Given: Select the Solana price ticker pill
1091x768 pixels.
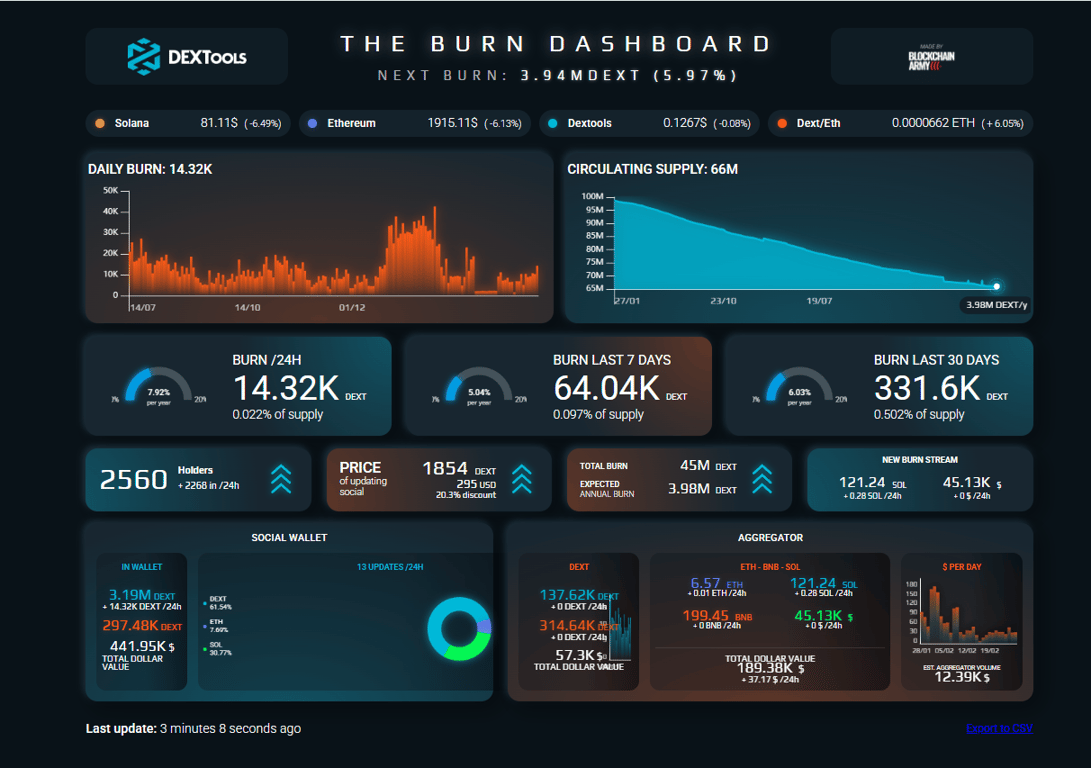Looking at the screenshot, I should click(188, 123).
